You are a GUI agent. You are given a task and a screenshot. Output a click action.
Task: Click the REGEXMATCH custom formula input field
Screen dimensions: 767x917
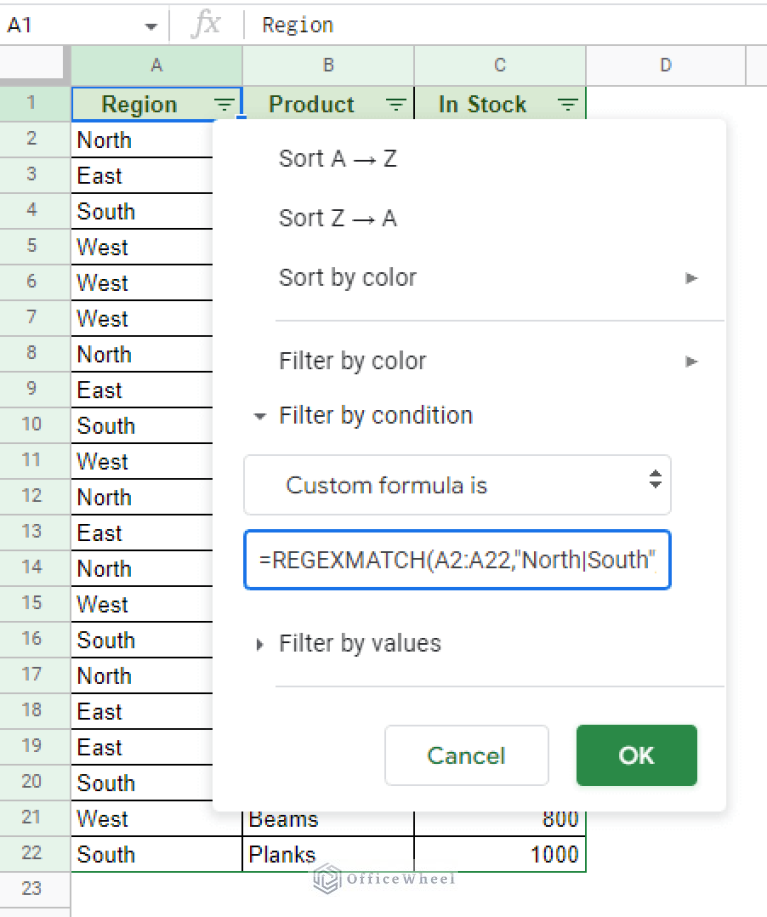click(457, 560)
